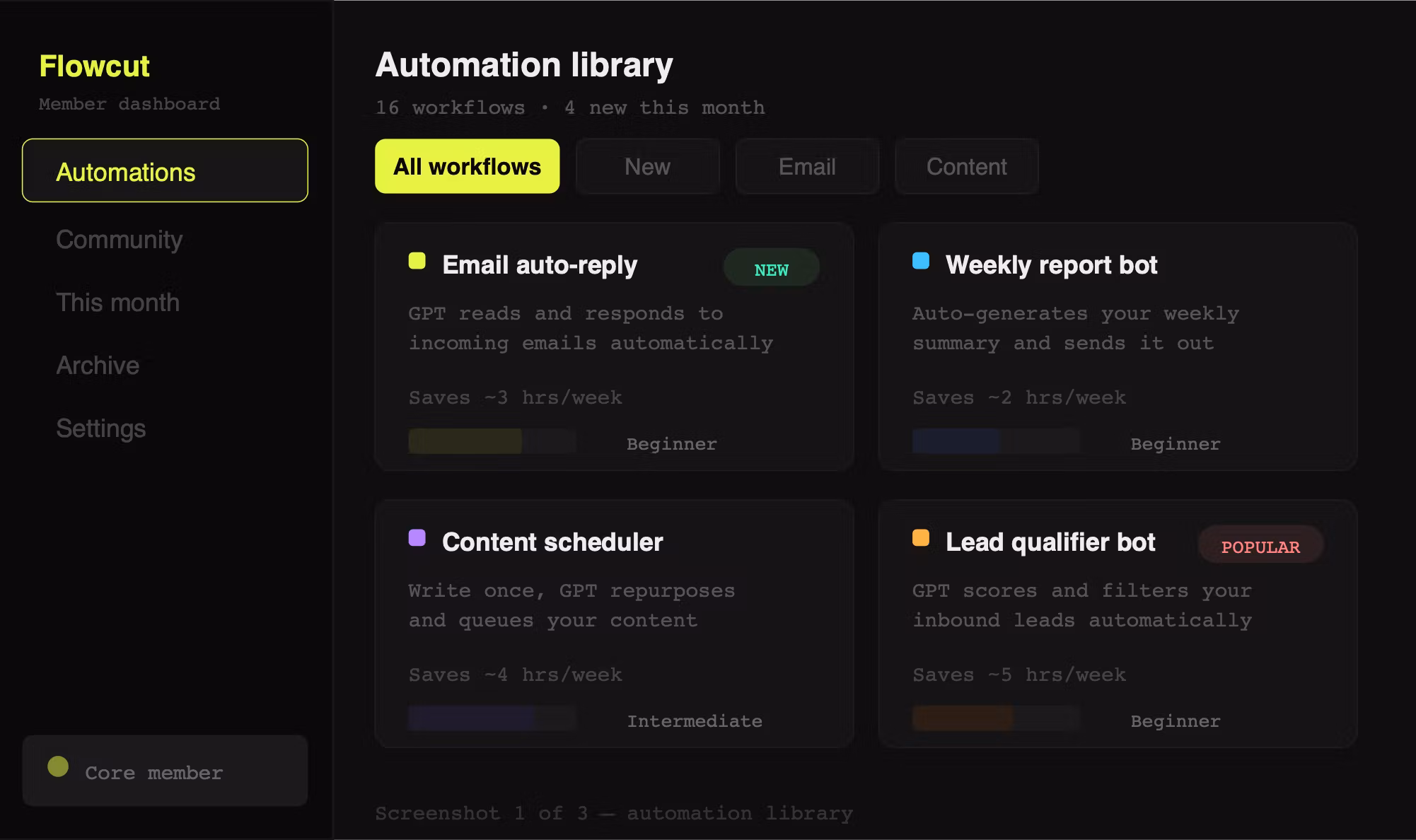Click the Automation library heading
This screenshot has width=1416, height=840.
click(524, 65)
